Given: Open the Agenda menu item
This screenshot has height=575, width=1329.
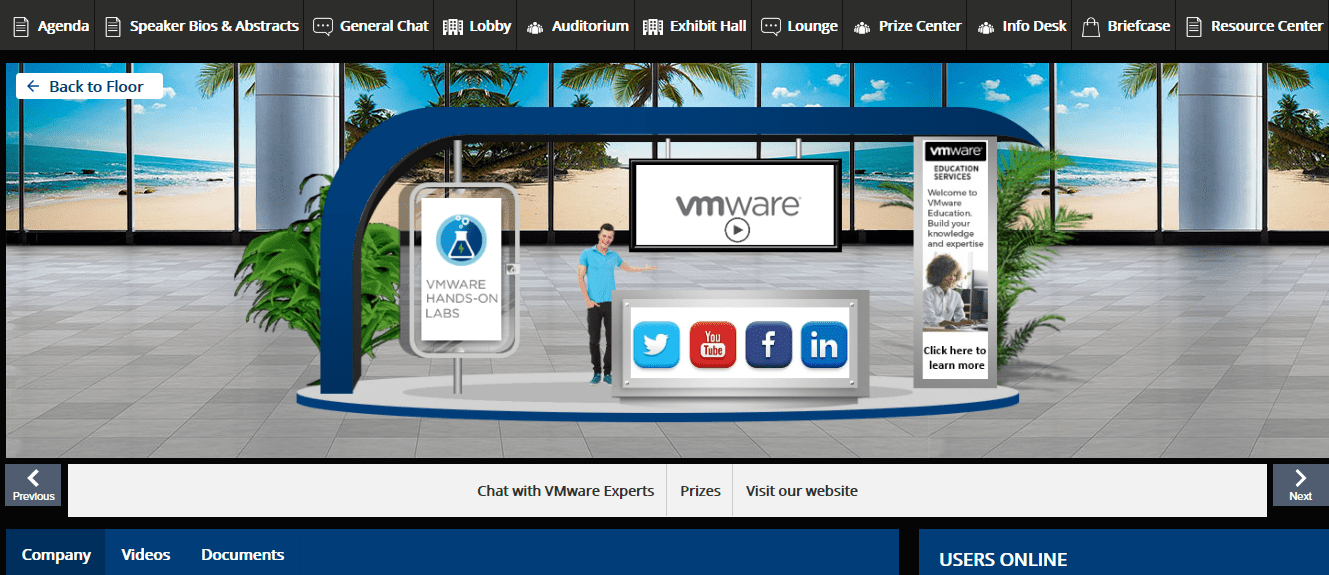Looking at the screenshot, I should (x=52, y=26).
